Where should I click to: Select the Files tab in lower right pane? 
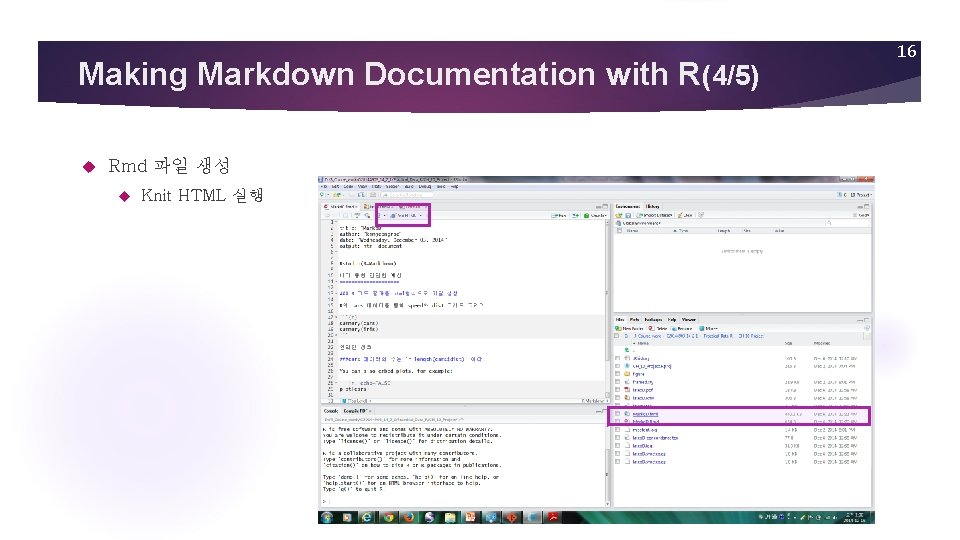point(620,320)
